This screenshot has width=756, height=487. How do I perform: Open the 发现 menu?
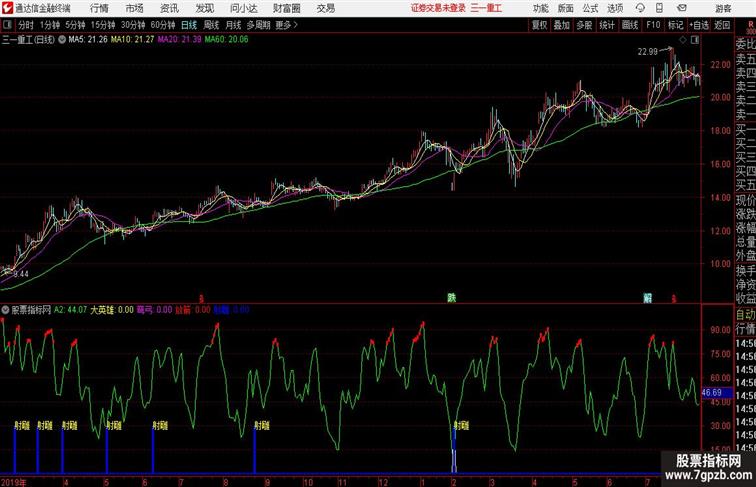[204, 8]
